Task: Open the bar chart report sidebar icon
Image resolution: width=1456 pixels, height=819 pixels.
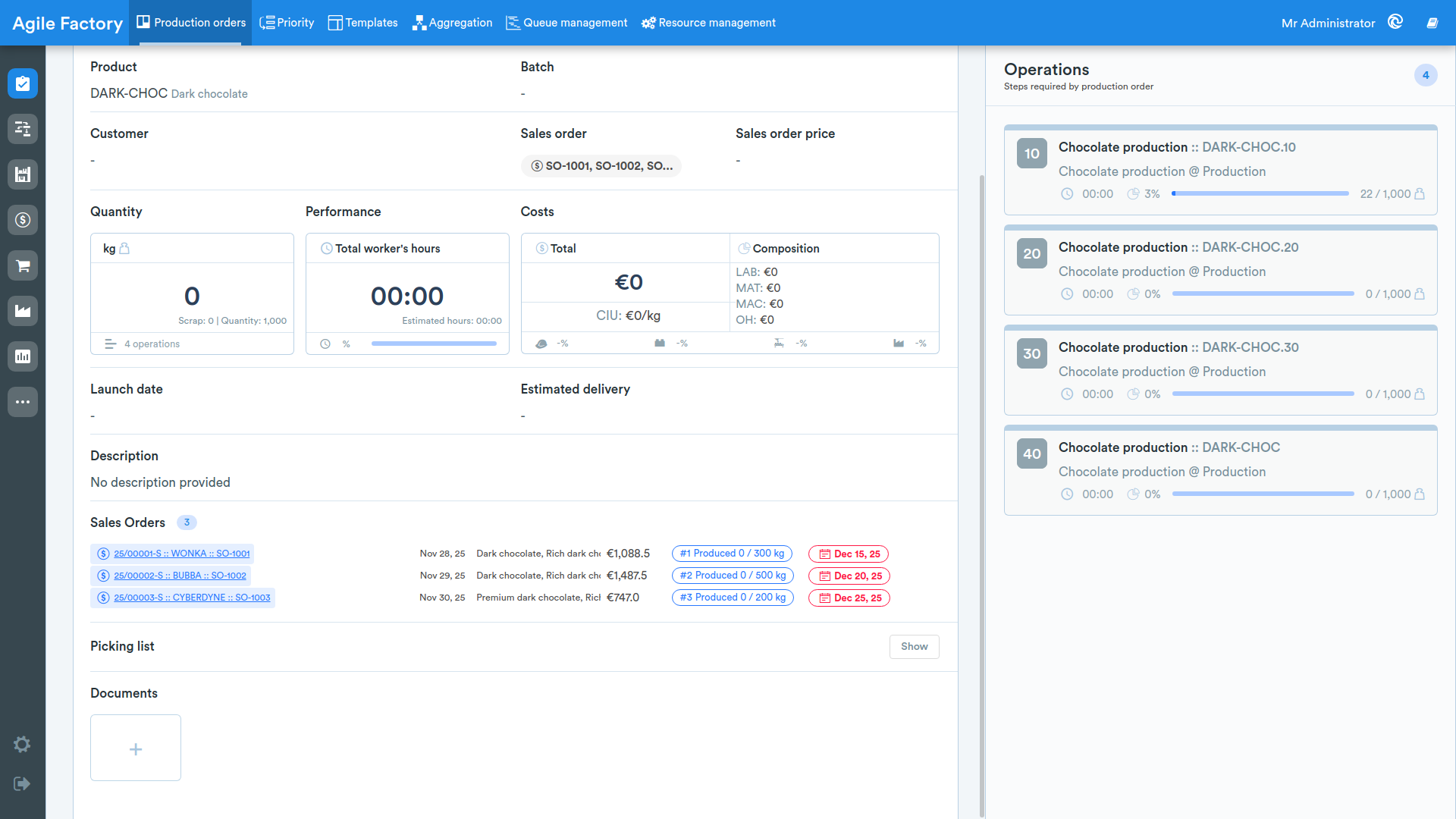Action: click(x=23, y=356)
